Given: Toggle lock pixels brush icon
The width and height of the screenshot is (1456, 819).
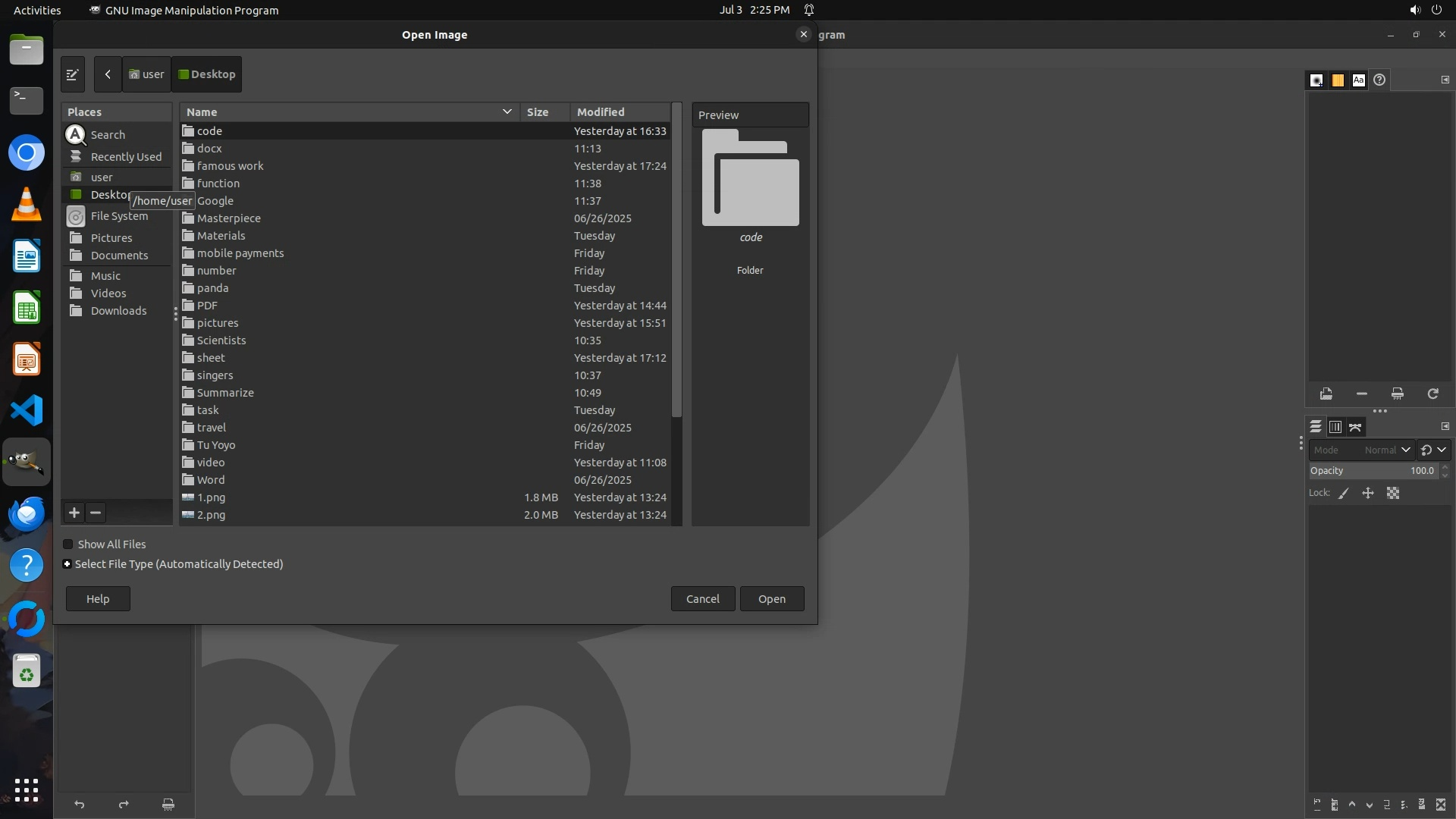Looking at the screenshot, I should tap(1344, 493).
